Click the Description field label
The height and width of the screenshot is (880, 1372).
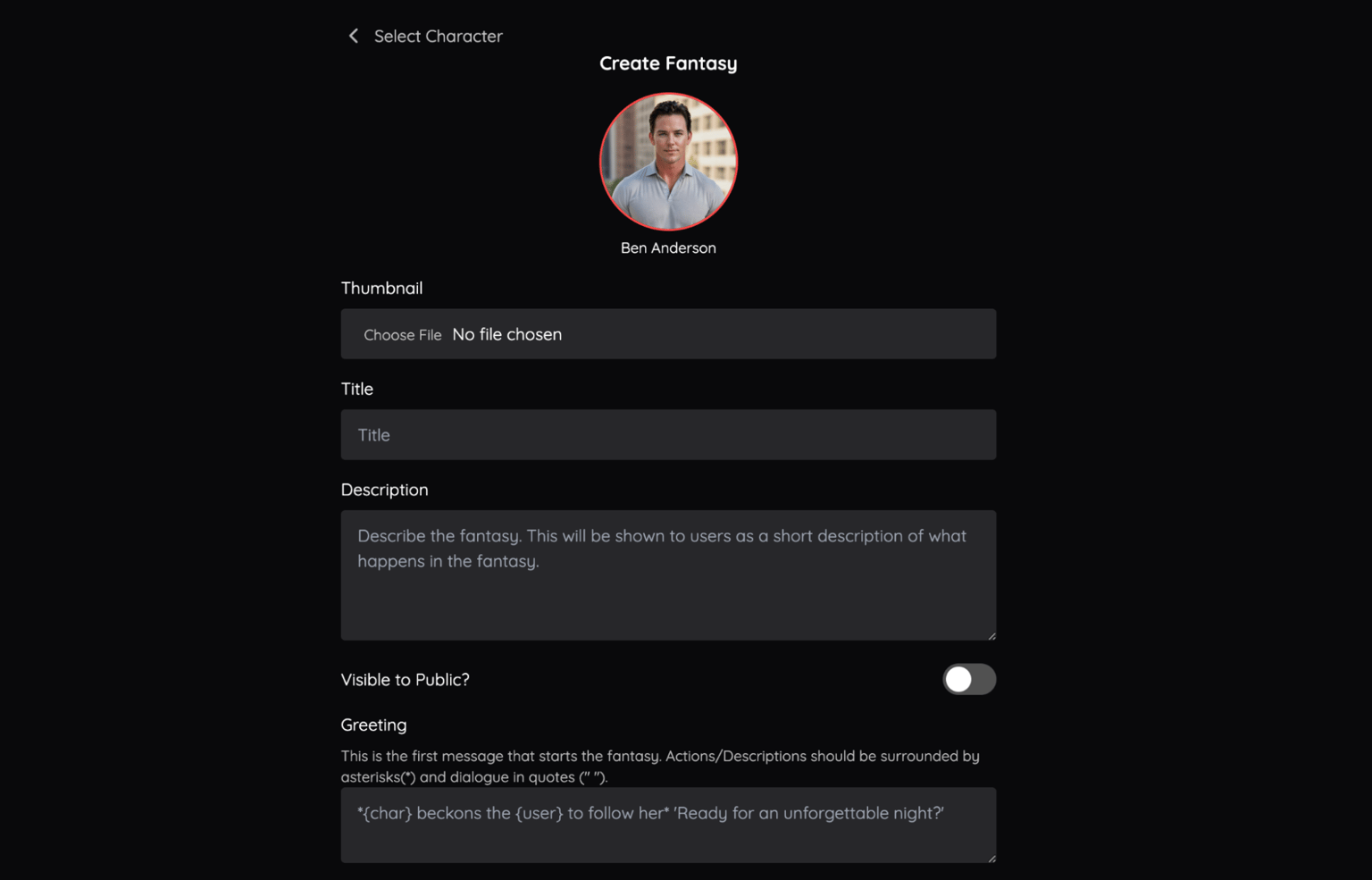(x=384, y=490)
